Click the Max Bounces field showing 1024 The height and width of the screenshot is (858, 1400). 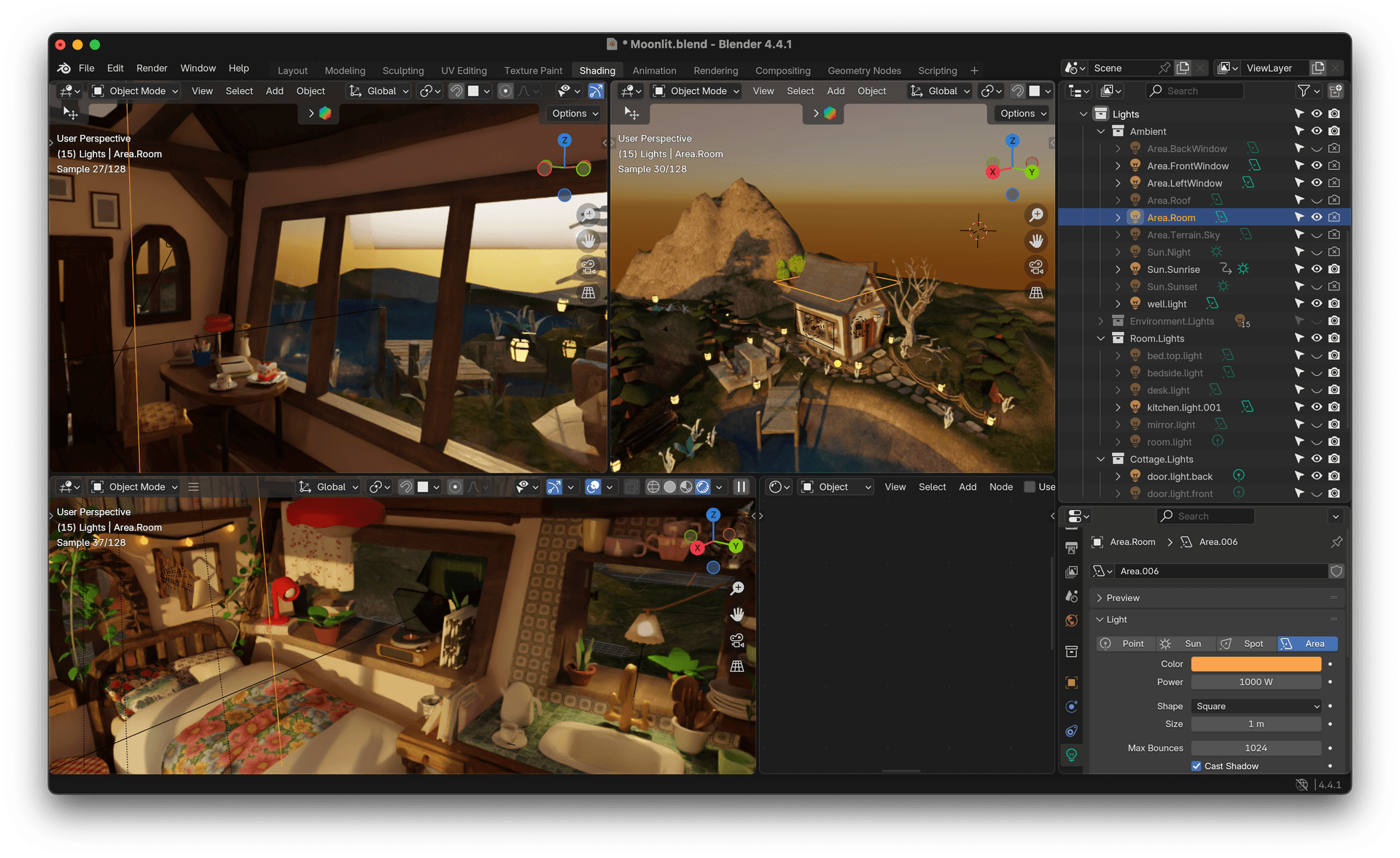(x=1256, y=748)
